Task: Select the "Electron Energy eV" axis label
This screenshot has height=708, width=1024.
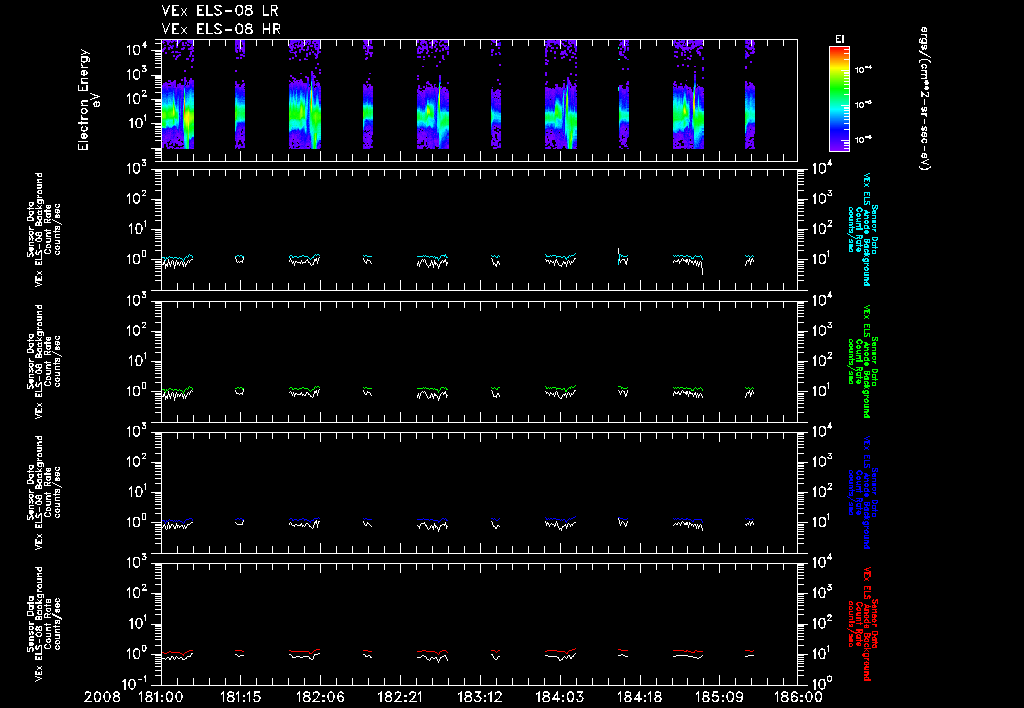Action: tap(88, 100)
